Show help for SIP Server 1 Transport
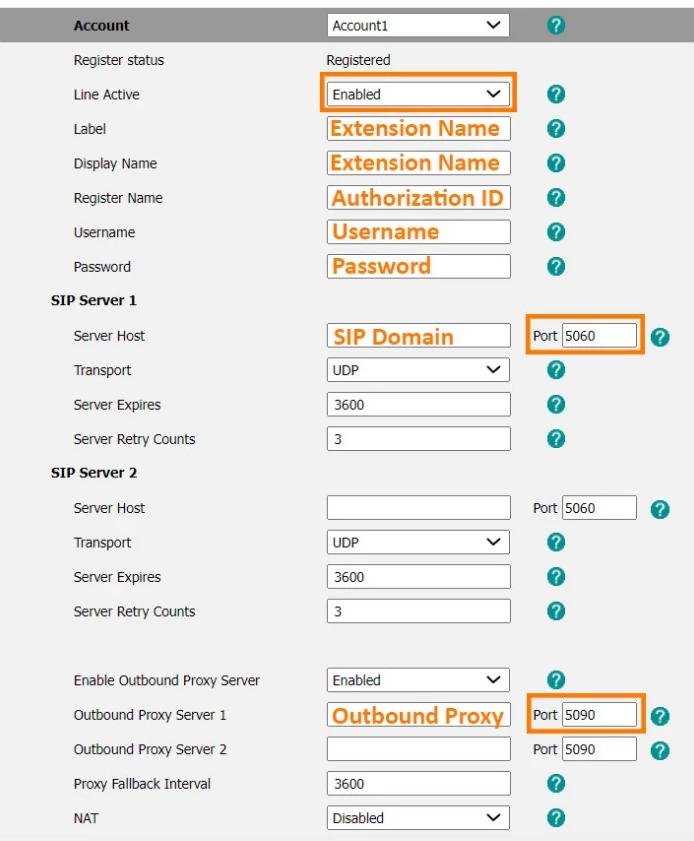694x841 pixels. coord(556,370)
